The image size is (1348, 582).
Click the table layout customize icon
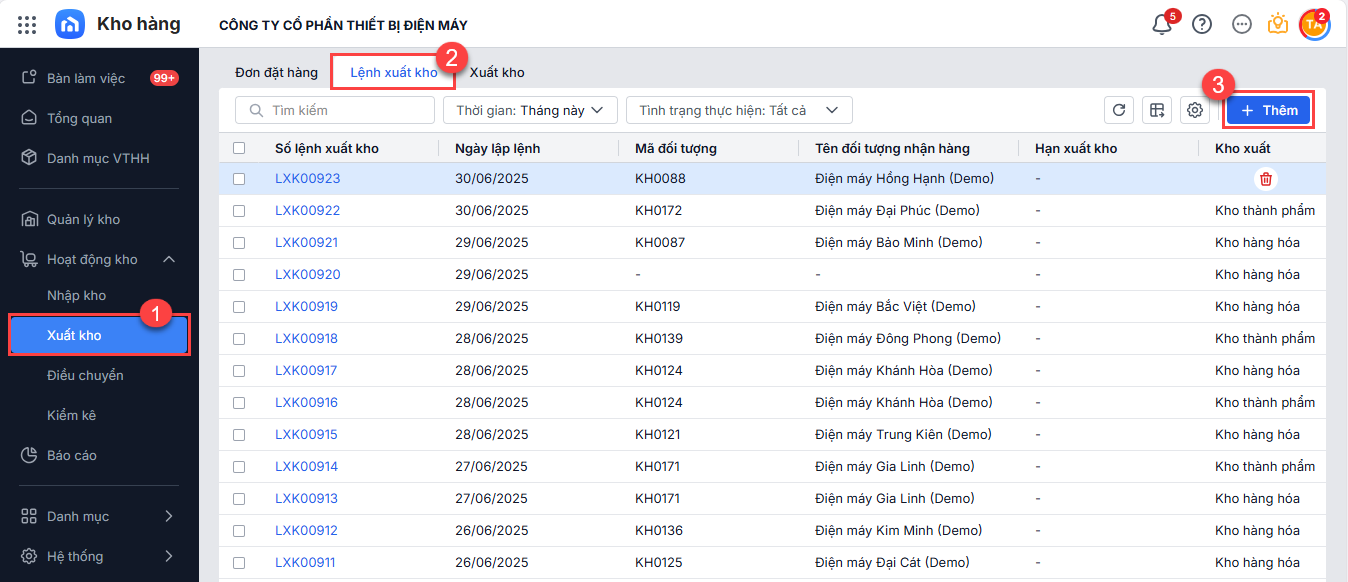point(1157,110)
